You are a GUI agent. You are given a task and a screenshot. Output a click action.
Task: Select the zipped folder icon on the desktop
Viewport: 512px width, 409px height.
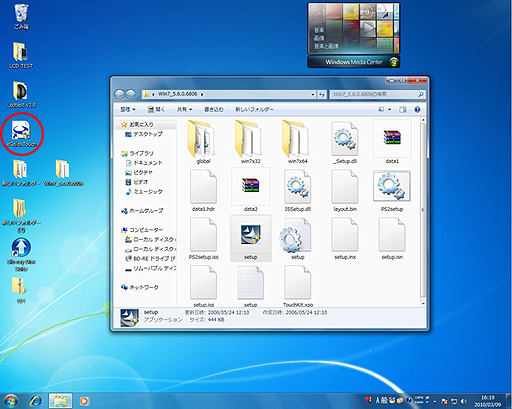(21, 290)
